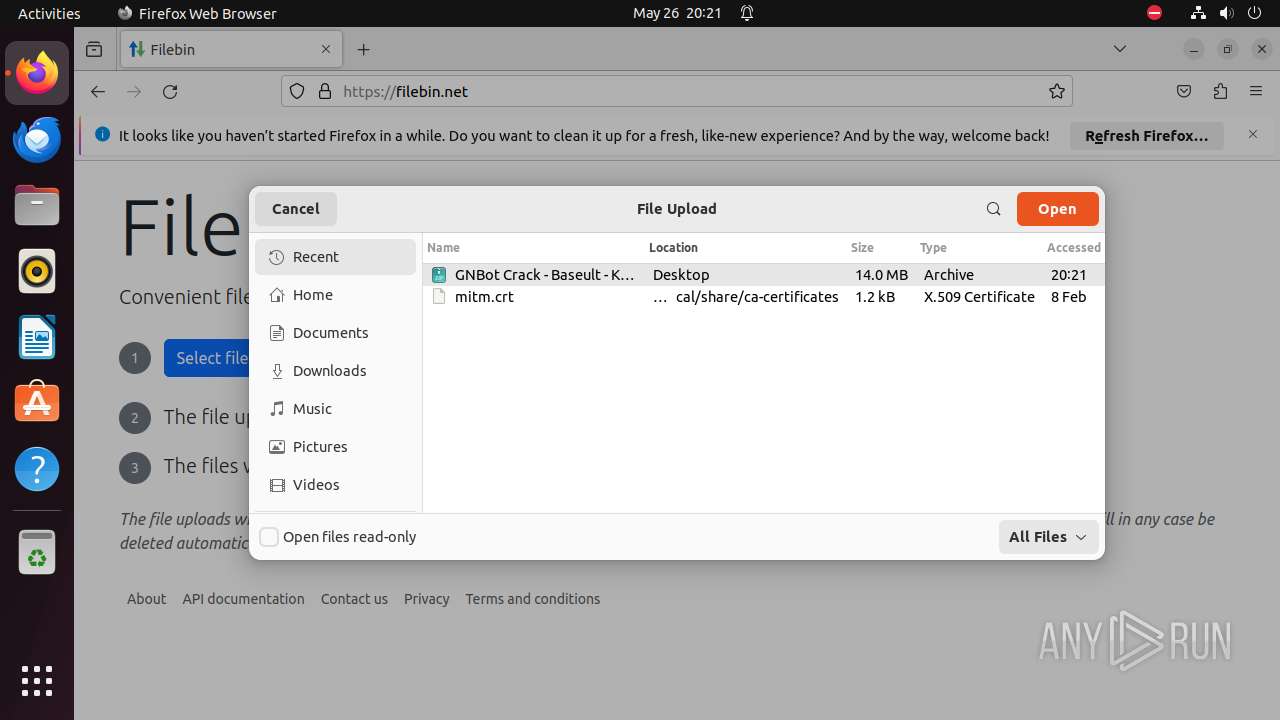Open the Trash from the dock
The height and width of the screenshot is (720, 1280).
click(37, 553)
